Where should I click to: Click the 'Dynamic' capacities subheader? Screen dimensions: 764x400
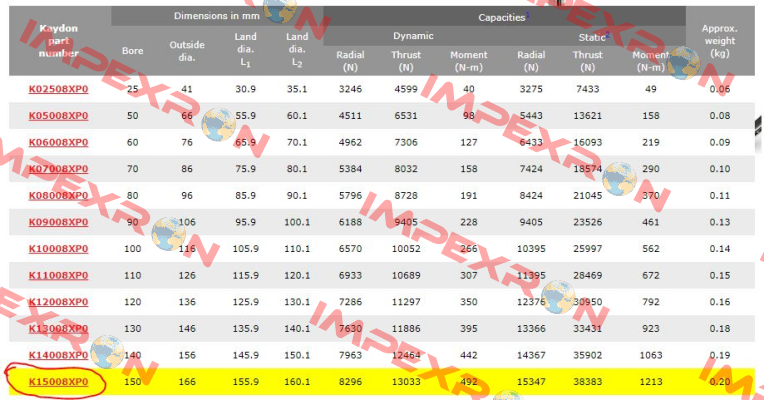(x=413, y=36)
